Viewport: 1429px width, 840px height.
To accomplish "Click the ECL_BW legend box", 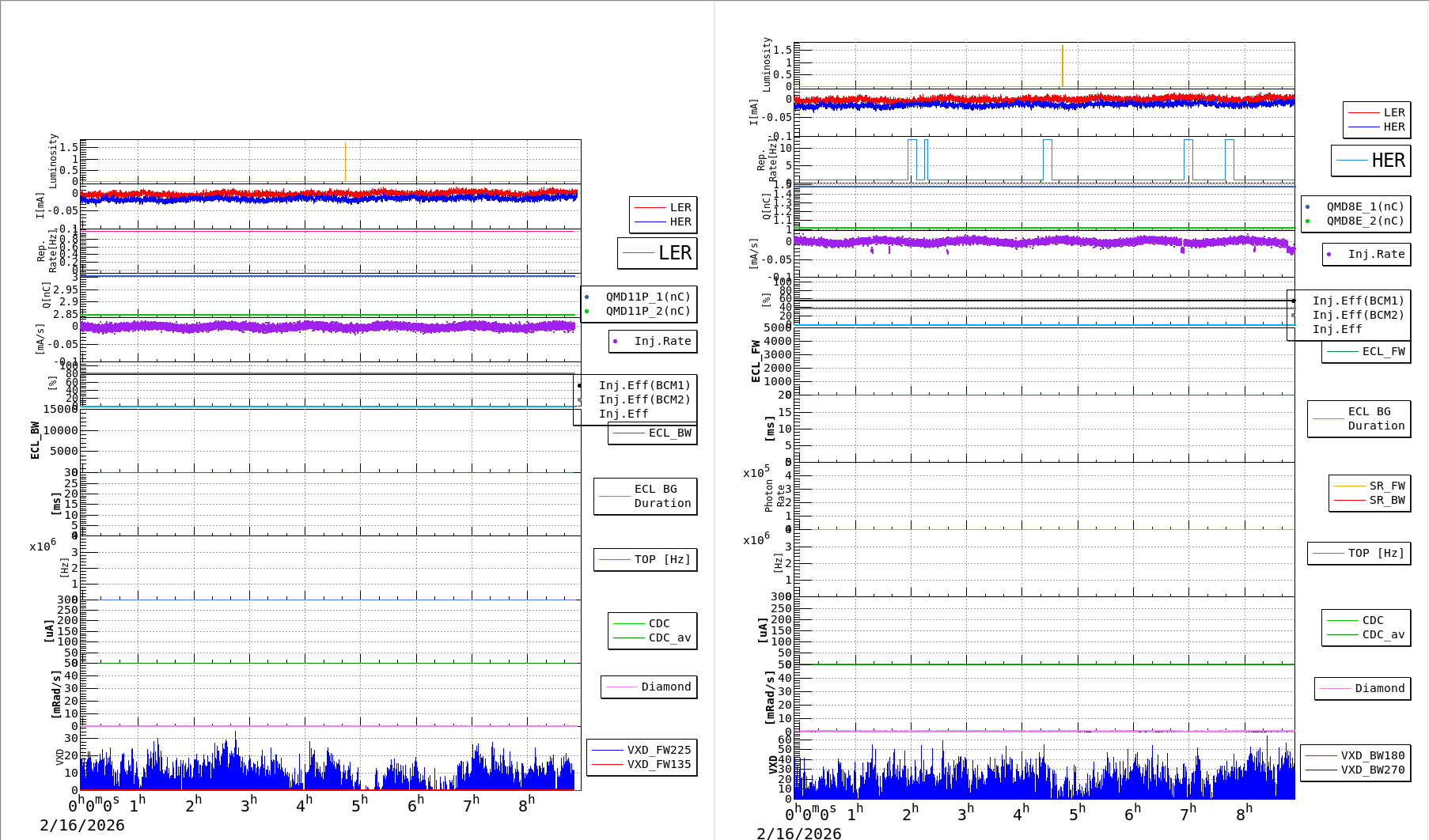I will pyautogui.click(x=653, y=433).
